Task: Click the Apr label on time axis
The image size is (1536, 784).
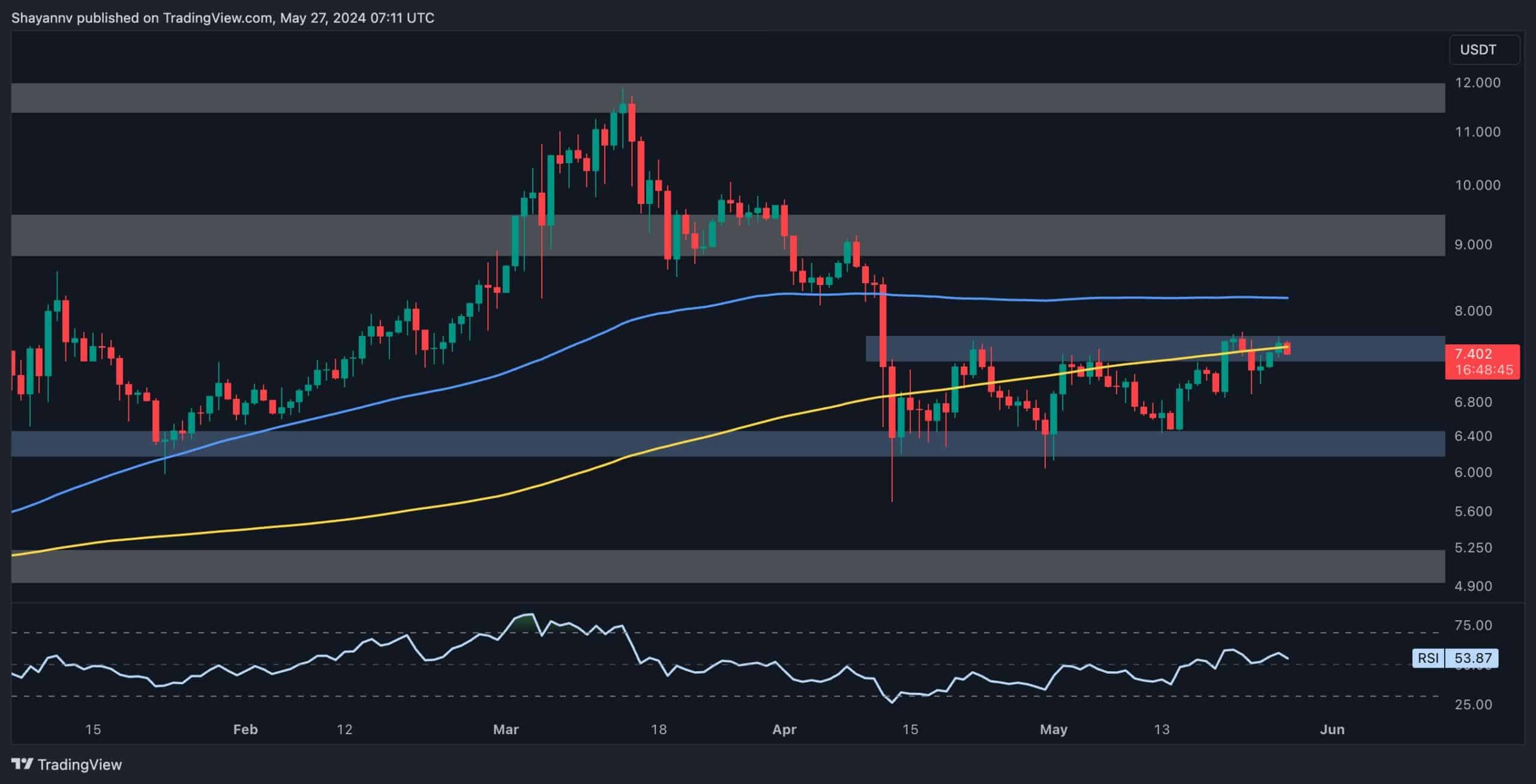Action: pos(784,729)
